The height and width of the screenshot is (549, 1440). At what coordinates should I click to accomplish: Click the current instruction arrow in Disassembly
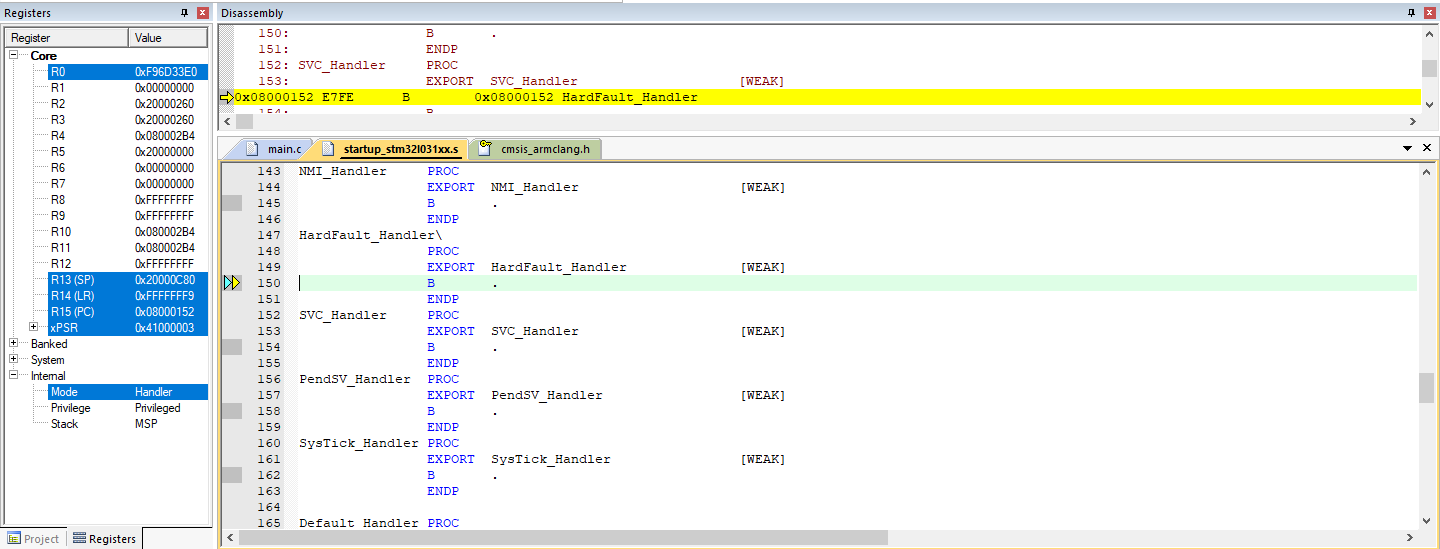226,97
